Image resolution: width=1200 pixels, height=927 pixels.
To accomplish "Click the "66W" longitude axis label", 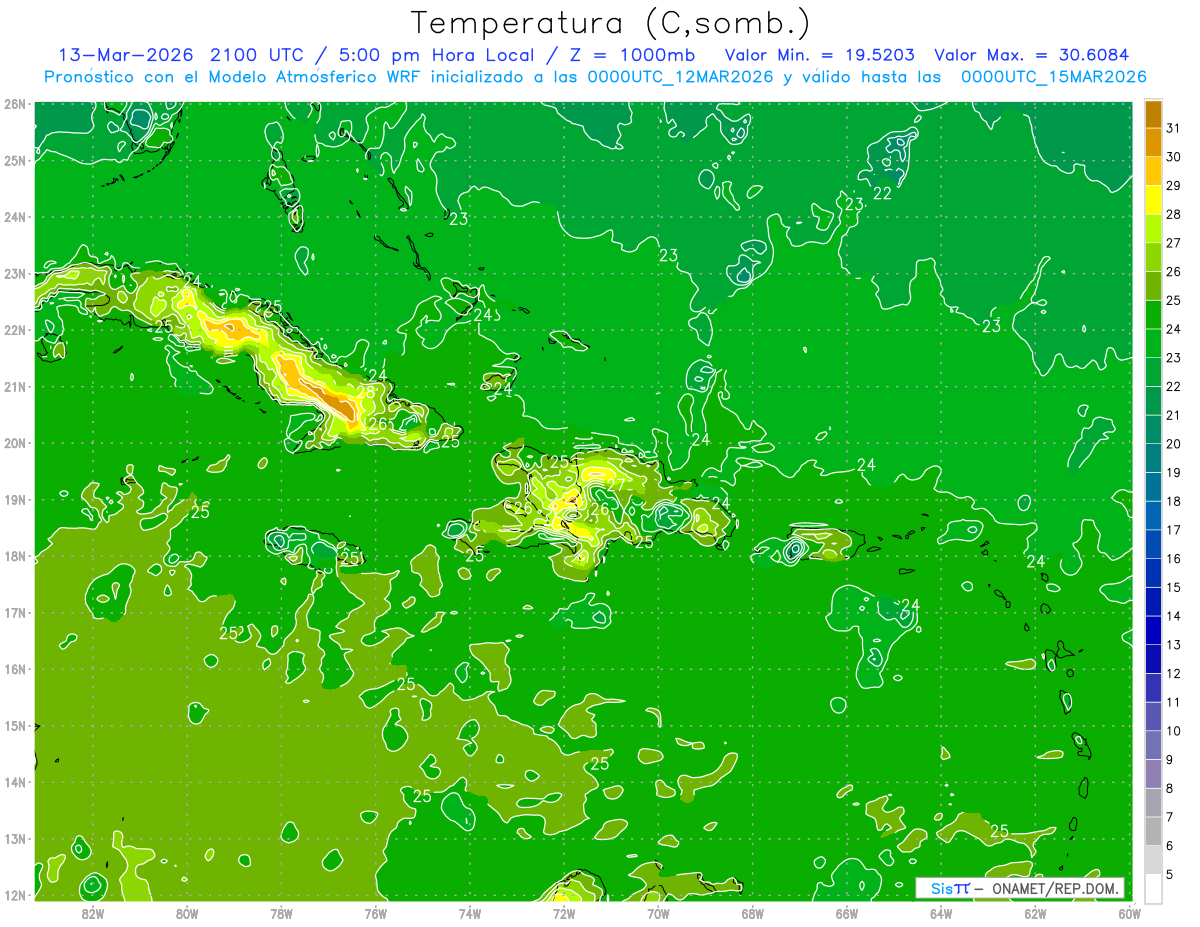I will [846, 912].
